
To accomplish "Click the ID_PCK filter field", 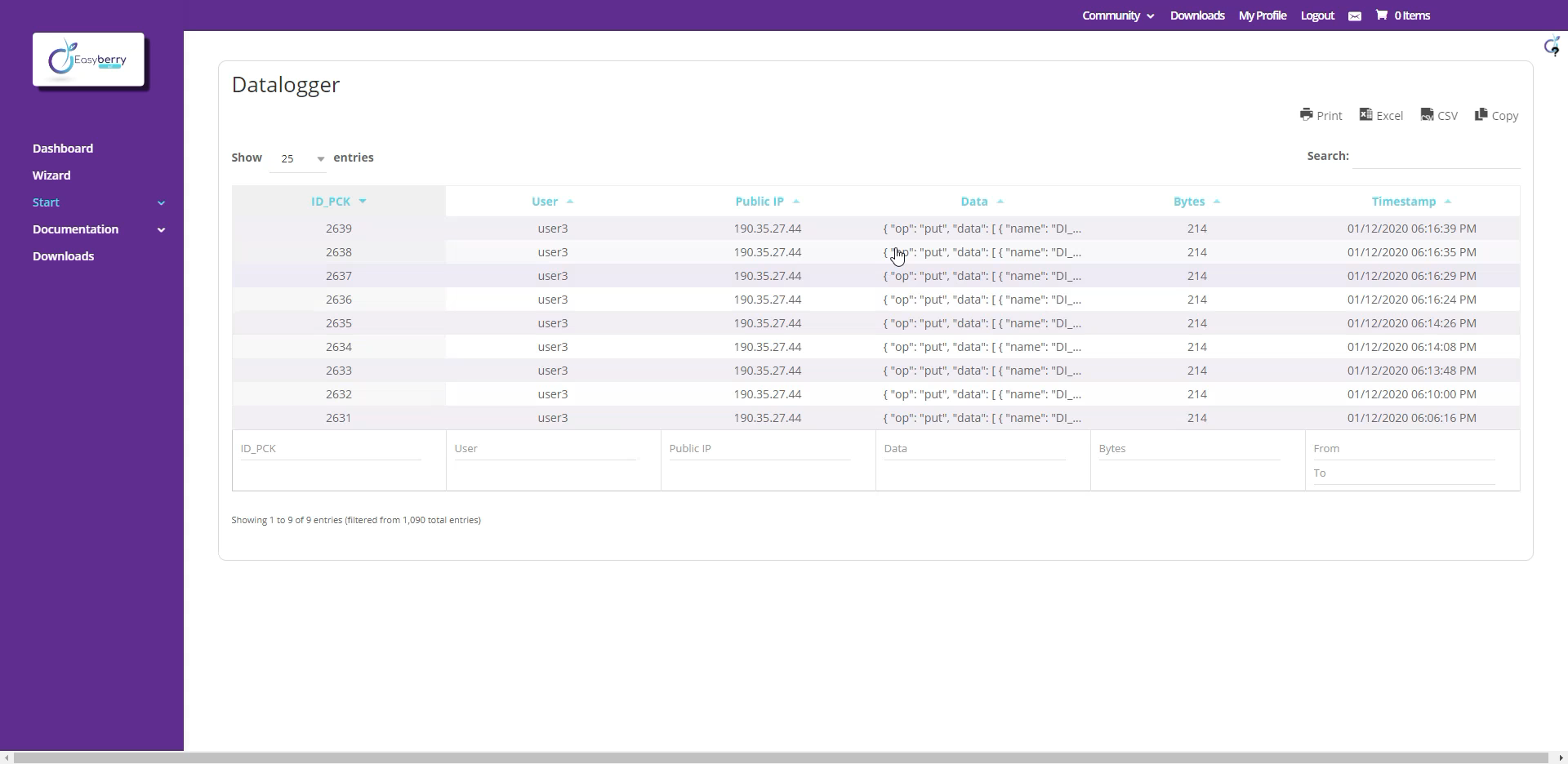I will (331, 448).
